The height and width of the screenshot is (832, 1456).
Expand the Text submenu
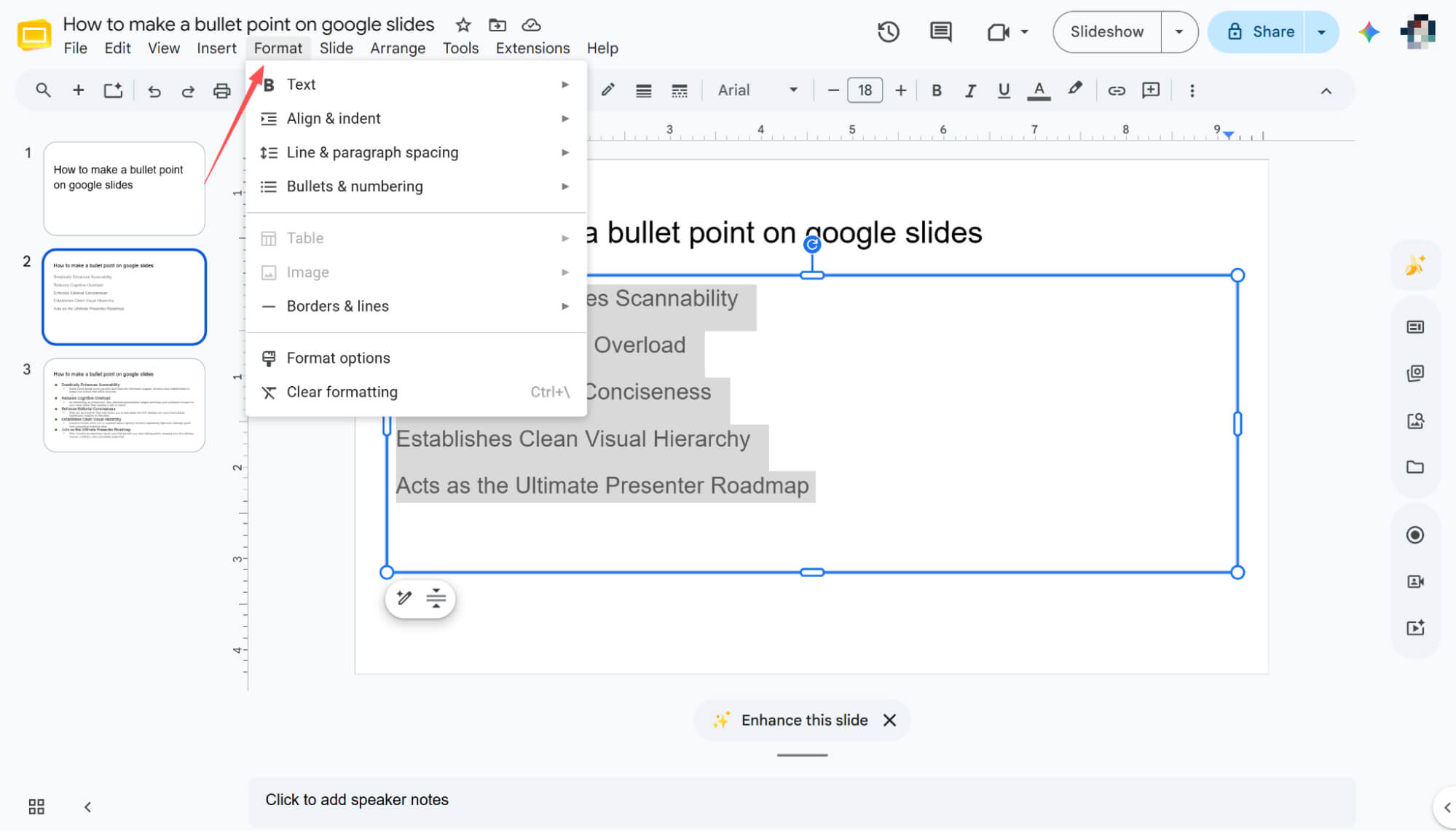(416, 85)
